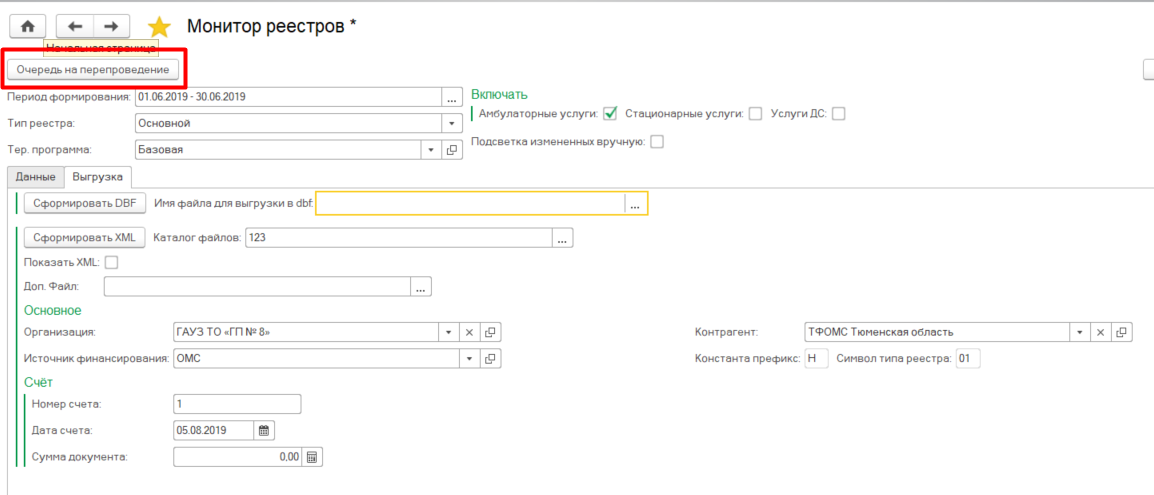Switch to the Данные tab
This screenshot has width=1154, height=495.
pos(35,177)
